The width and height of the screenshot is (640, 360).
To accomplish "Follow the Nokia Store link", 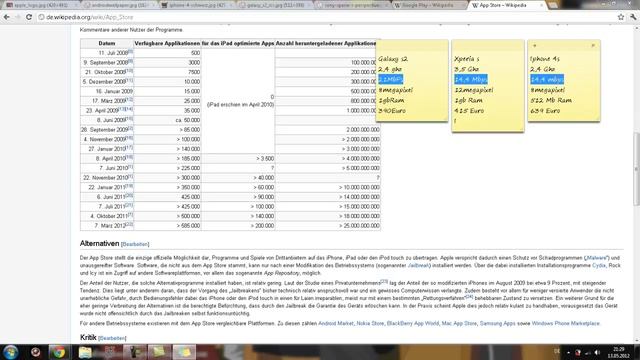I will pyautogui.click(x=370, y=323).
